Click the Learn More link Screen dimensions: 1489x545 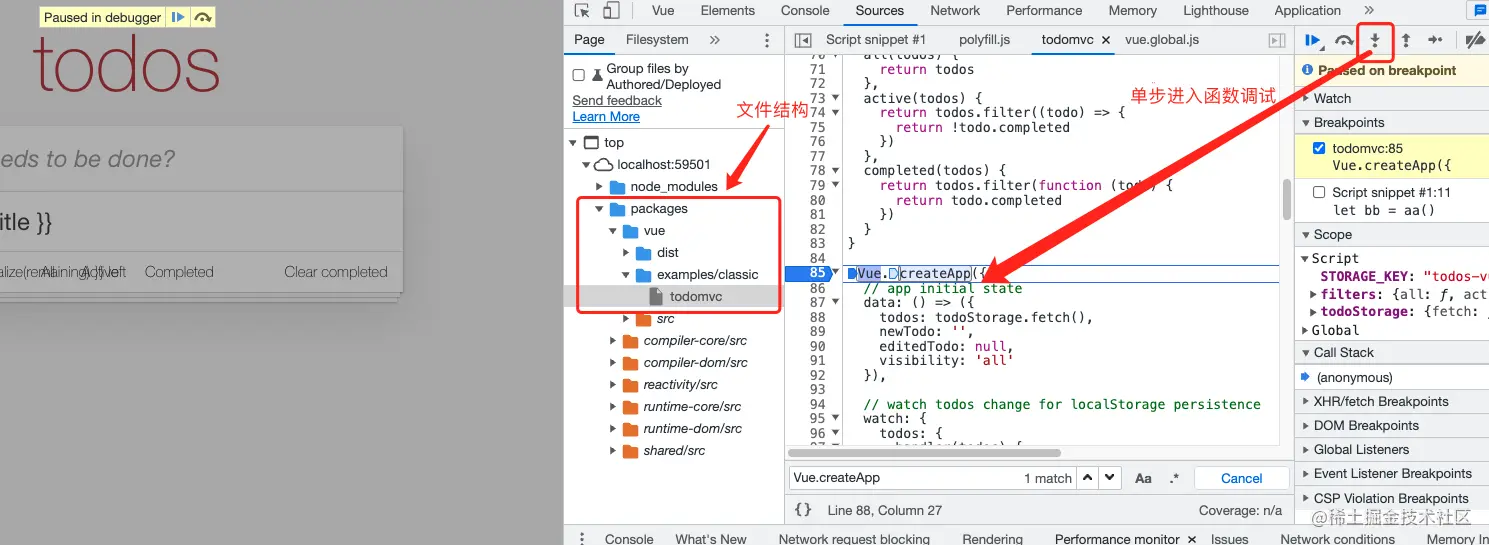tap(606, 117)
